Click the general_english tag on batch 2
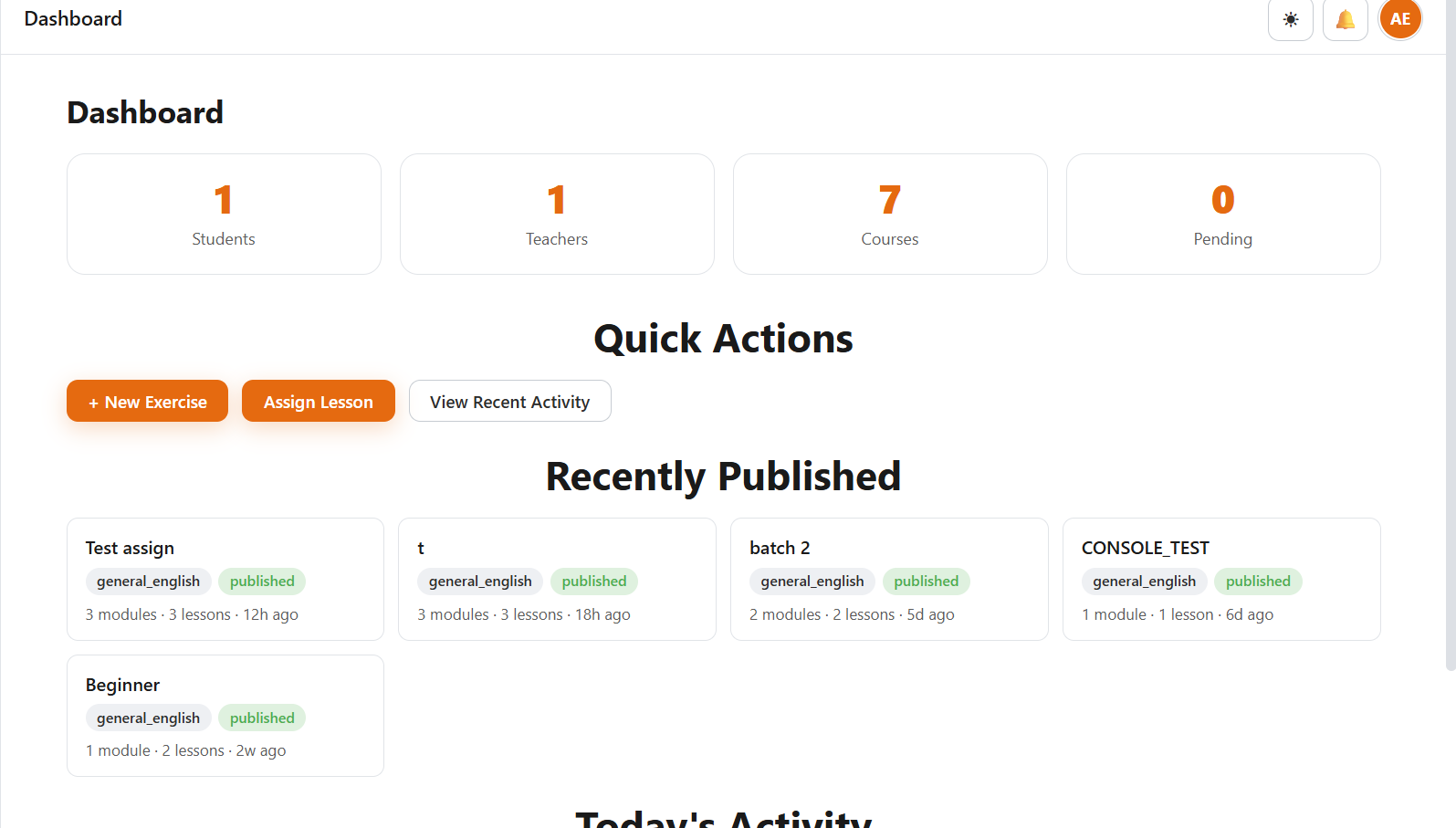1456x828 pixels. coord(812,582)
